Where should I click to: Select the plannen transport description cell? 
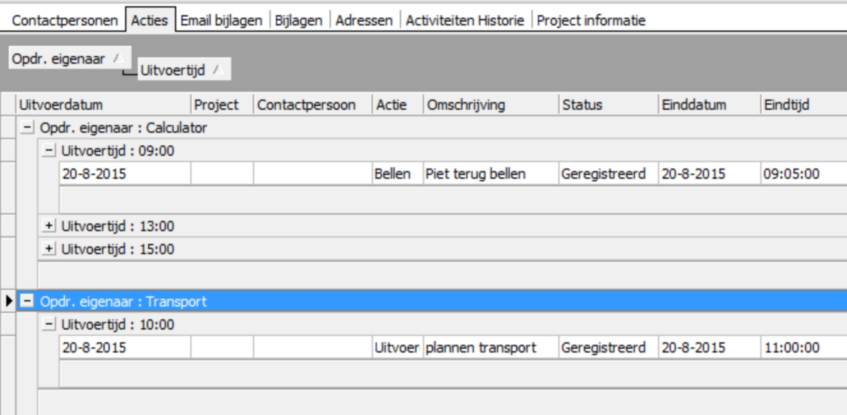coord(490,347)
